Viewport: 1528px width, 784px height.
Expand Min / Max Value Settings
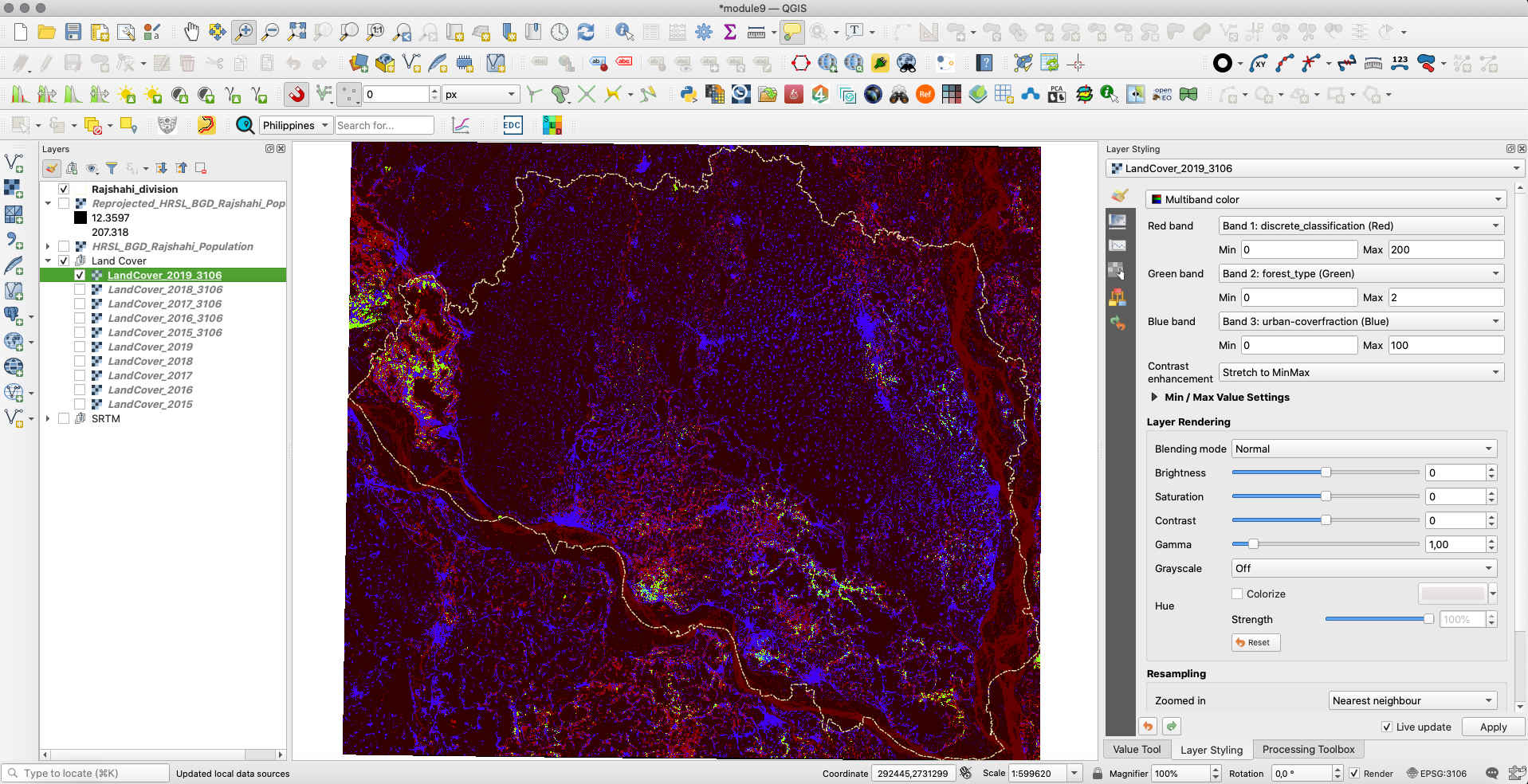click(x=1154, y=397)
